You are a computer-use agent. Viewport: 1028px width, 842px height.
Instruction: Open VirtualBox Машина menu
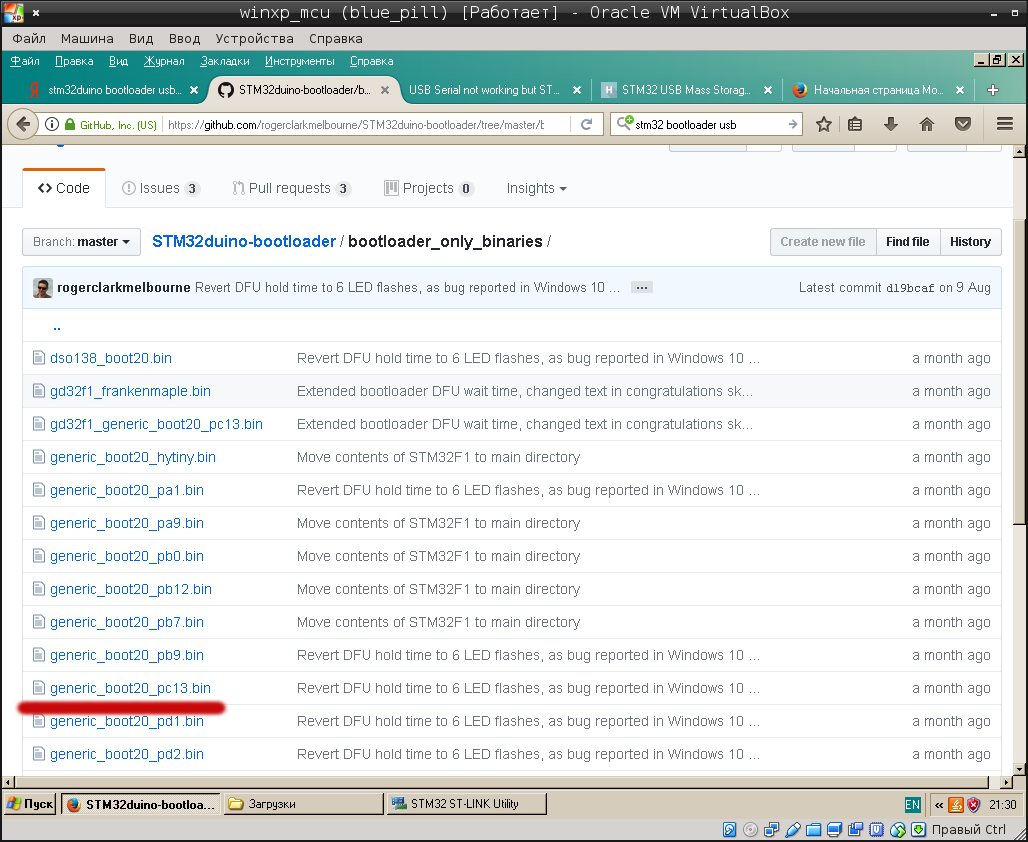tap(87, 39)
